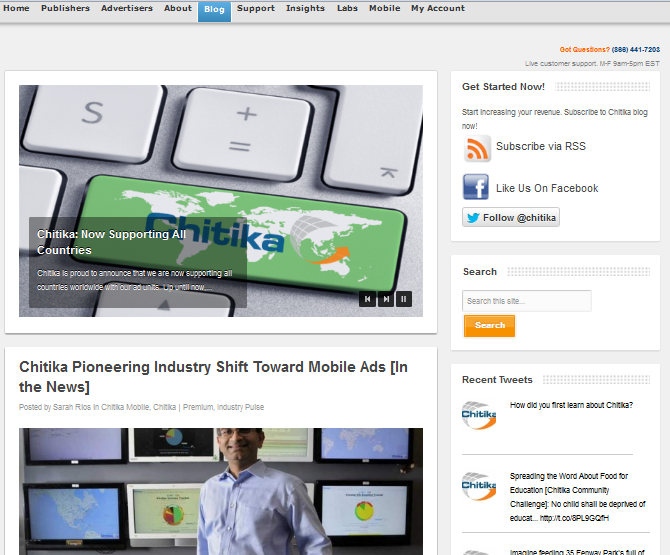
Task: Open 'Chitika Pioneering Industry Shift' article headline
Action: [213, 377]
